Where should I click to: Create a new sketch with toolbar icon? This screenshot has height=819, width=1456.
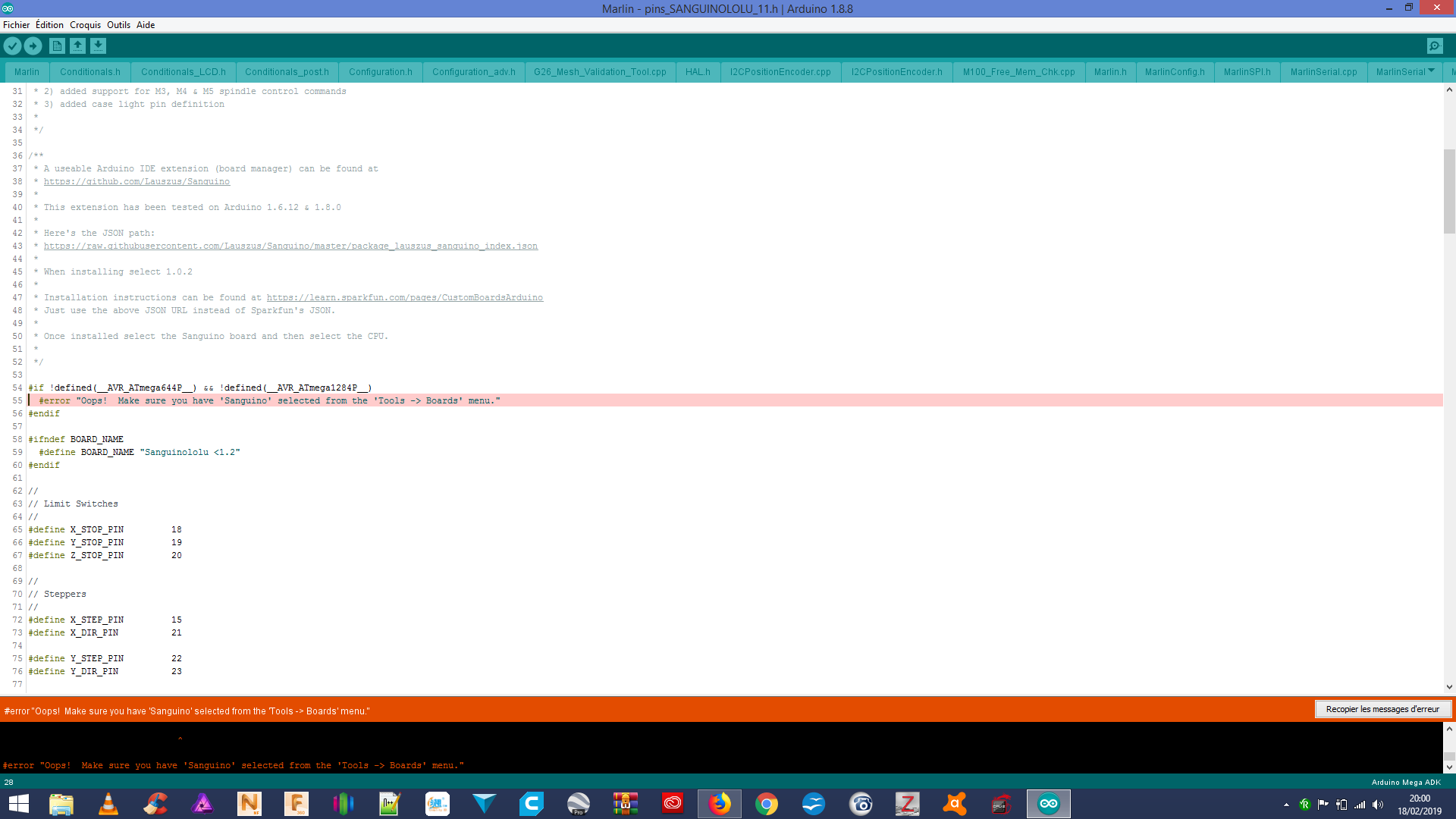[x=57, y=46]
